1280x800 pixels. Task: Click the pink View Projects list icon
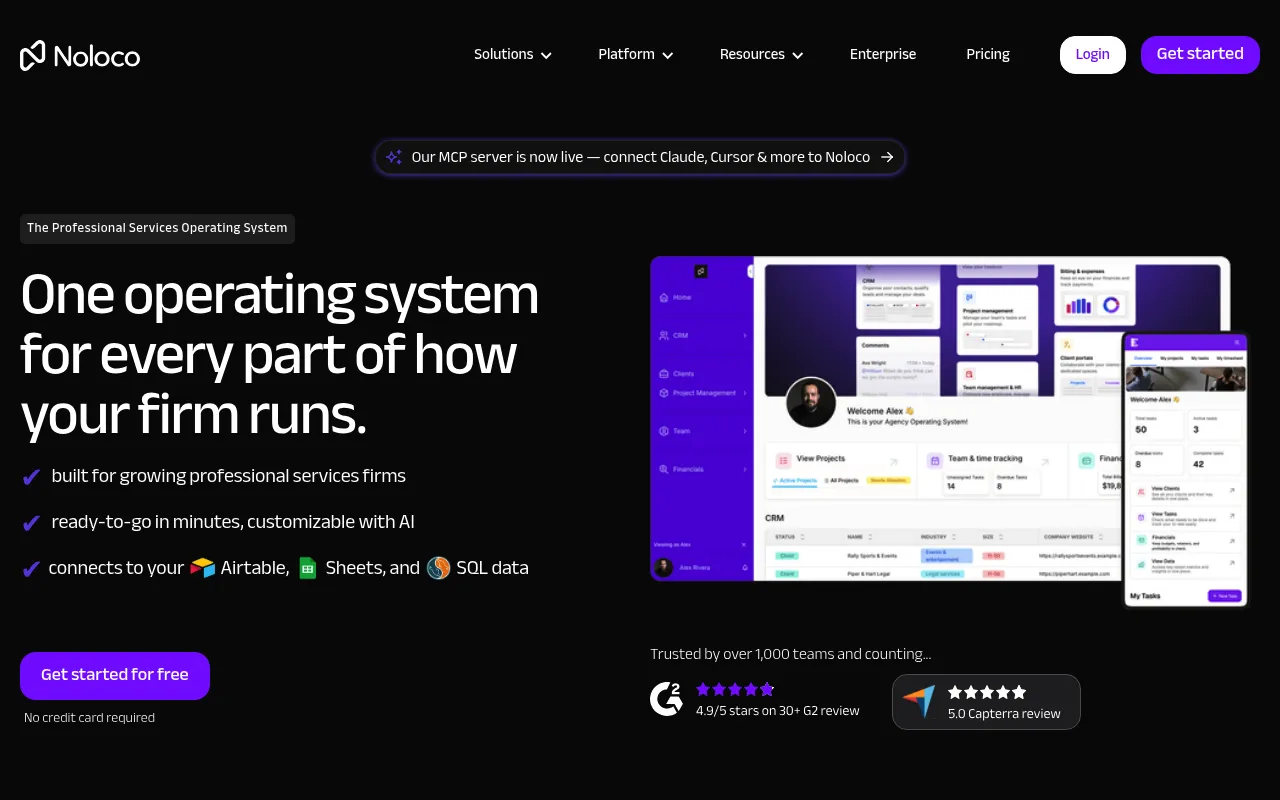click(x=784, y=460)
